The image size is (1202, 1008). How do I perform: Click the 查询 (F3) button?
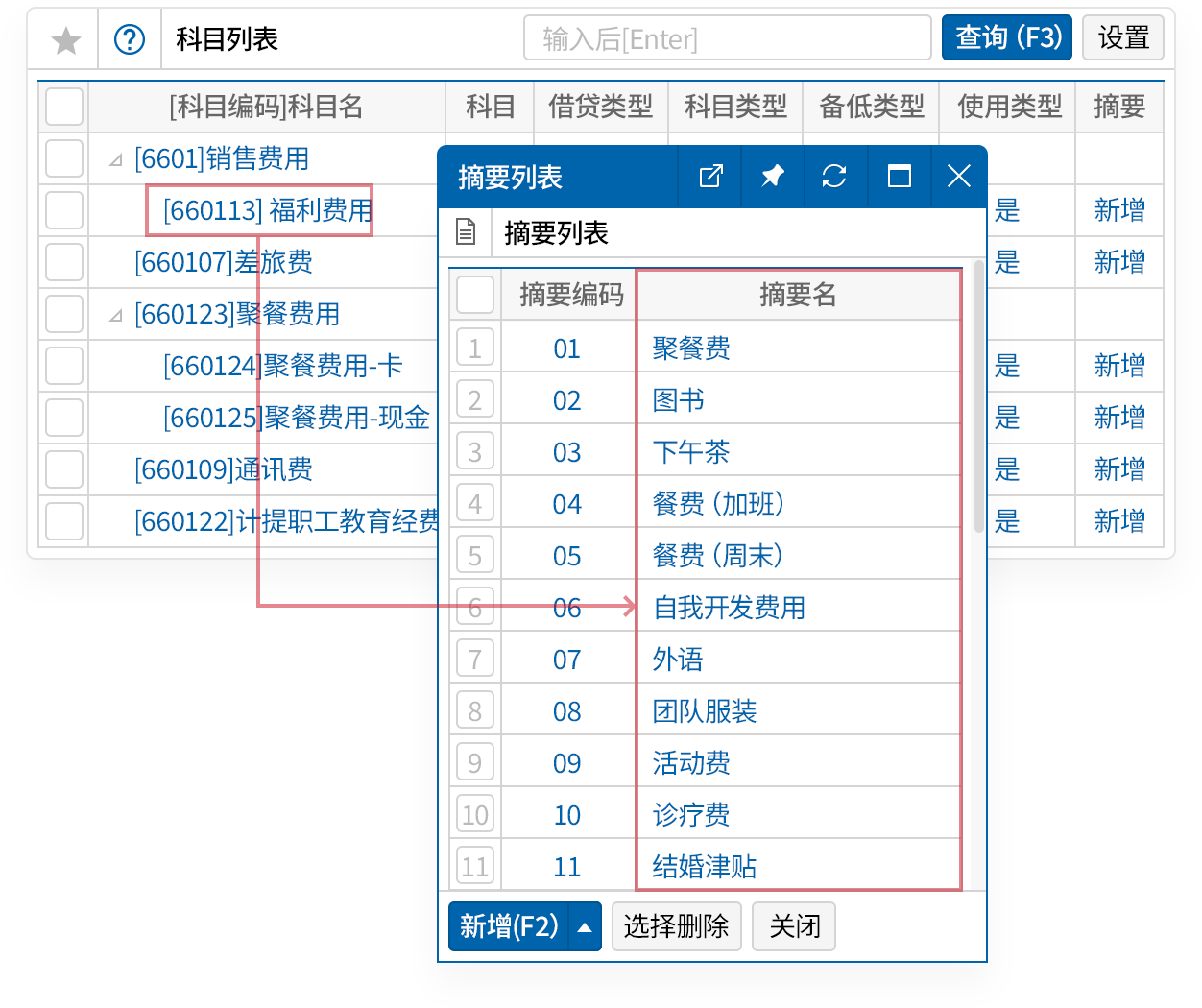1006,37
